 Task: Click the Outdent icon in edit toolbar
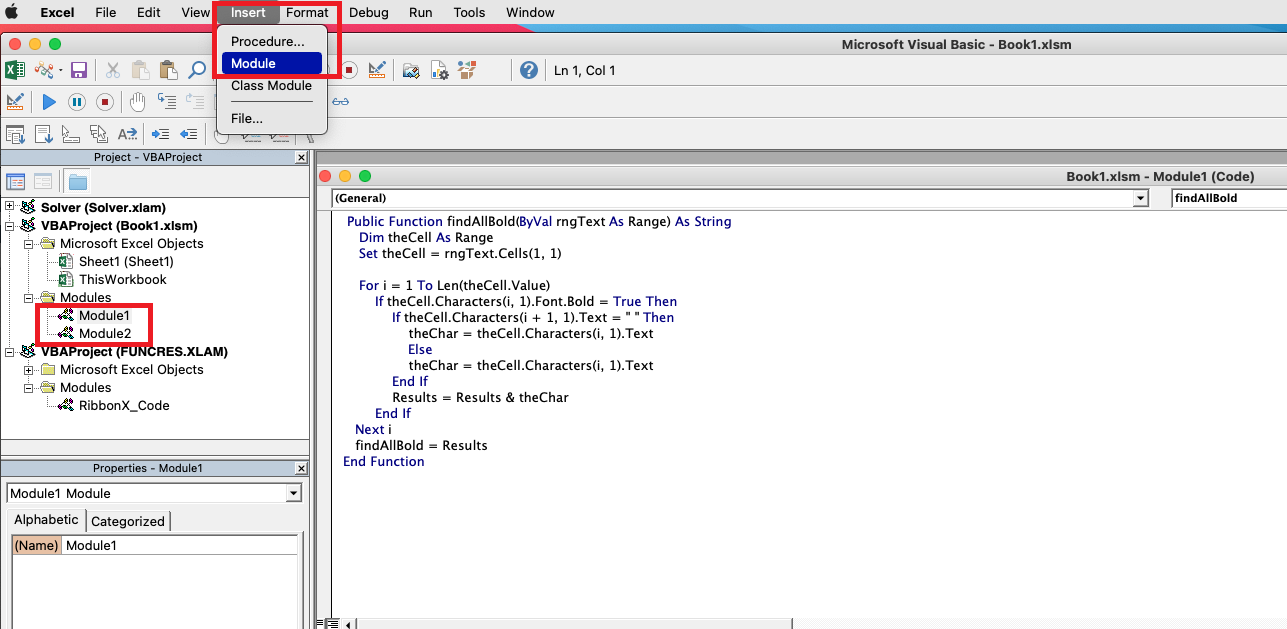188,133
